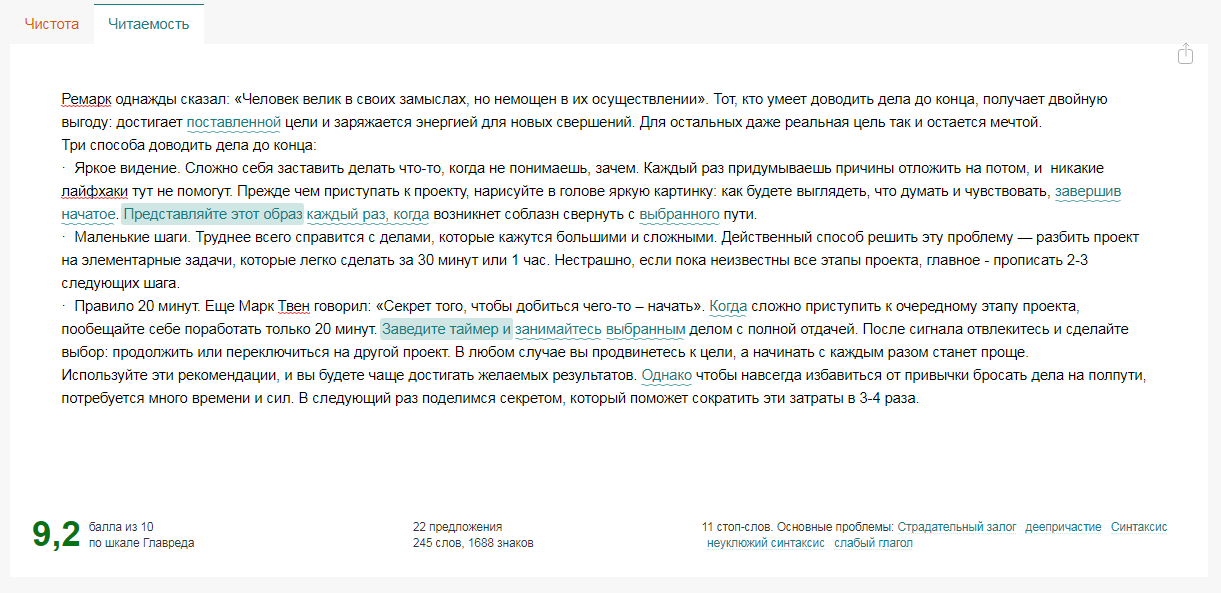Click underlined word Ремарк
1221x593 pixels.
86,99
